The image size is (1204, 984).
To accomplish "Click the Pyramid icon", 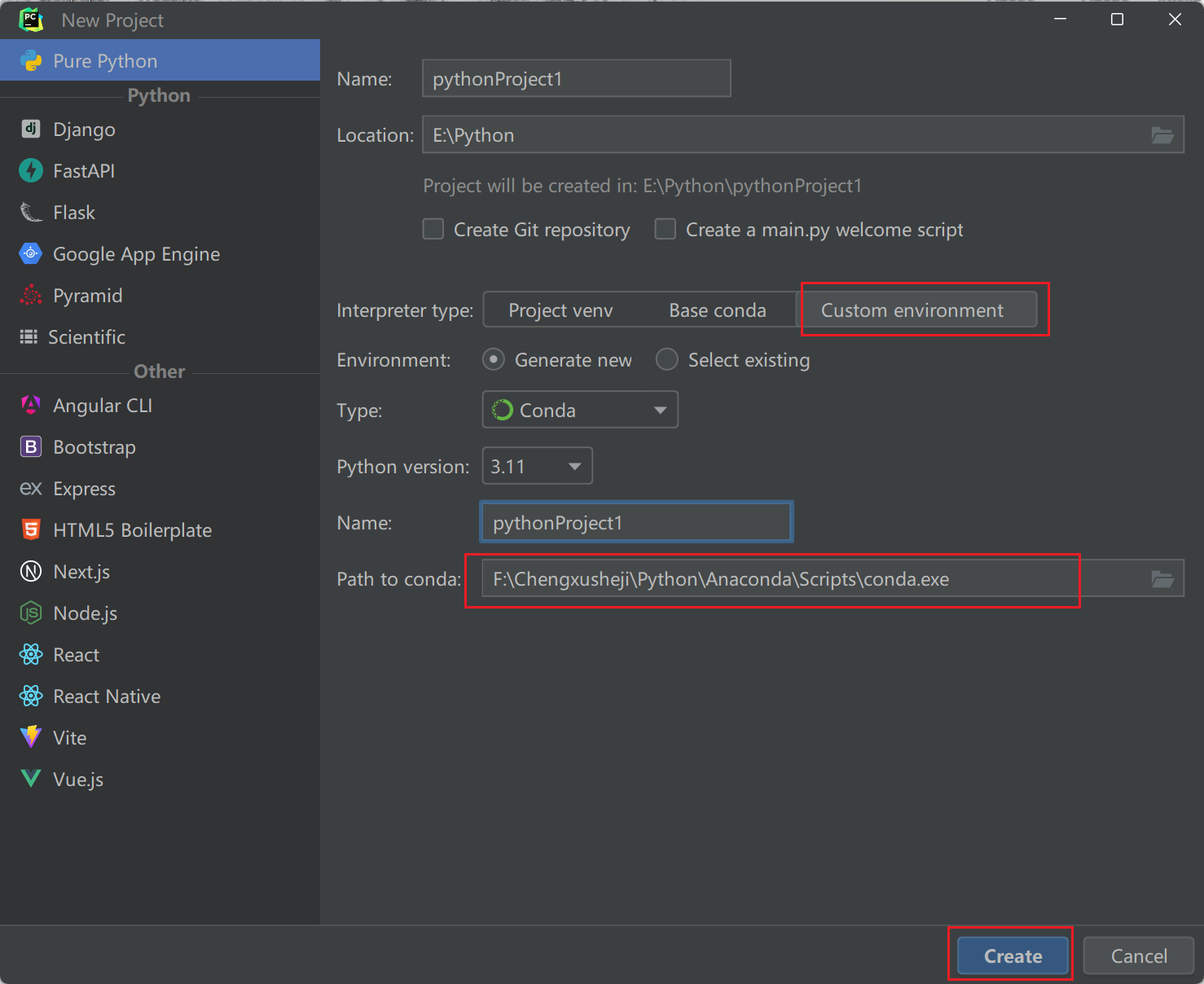I will point(31,295).
